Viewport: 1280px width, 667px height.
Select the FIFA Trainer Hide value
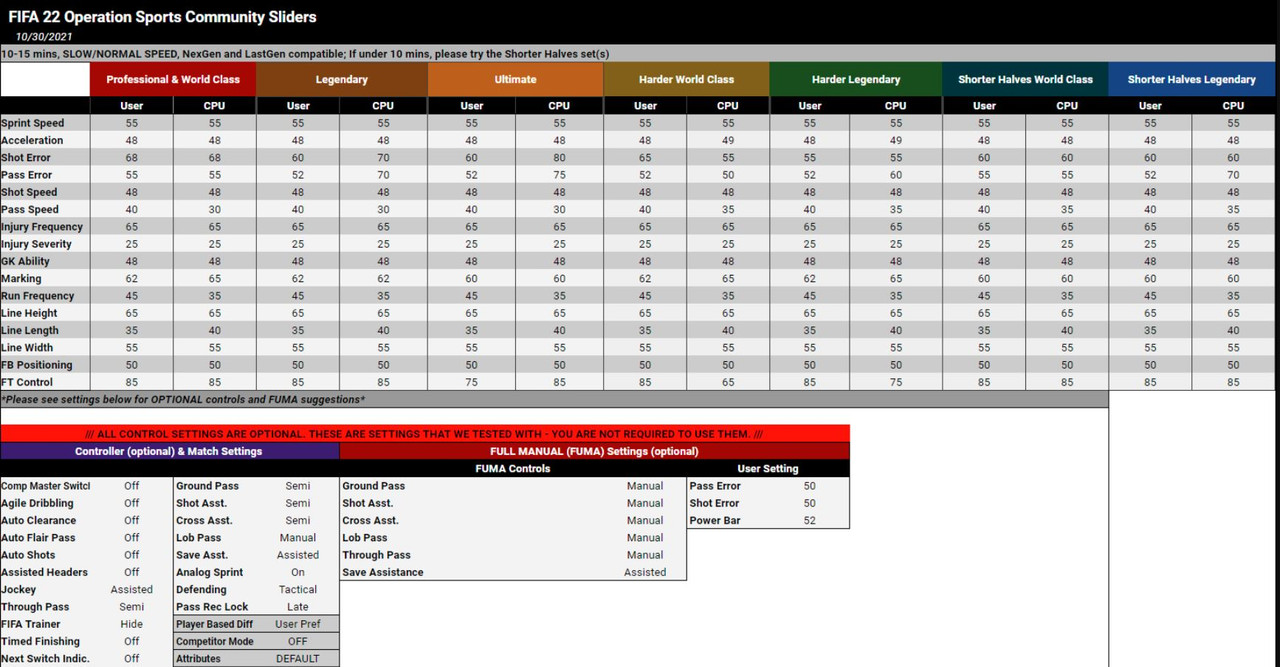tap(132, 624)
